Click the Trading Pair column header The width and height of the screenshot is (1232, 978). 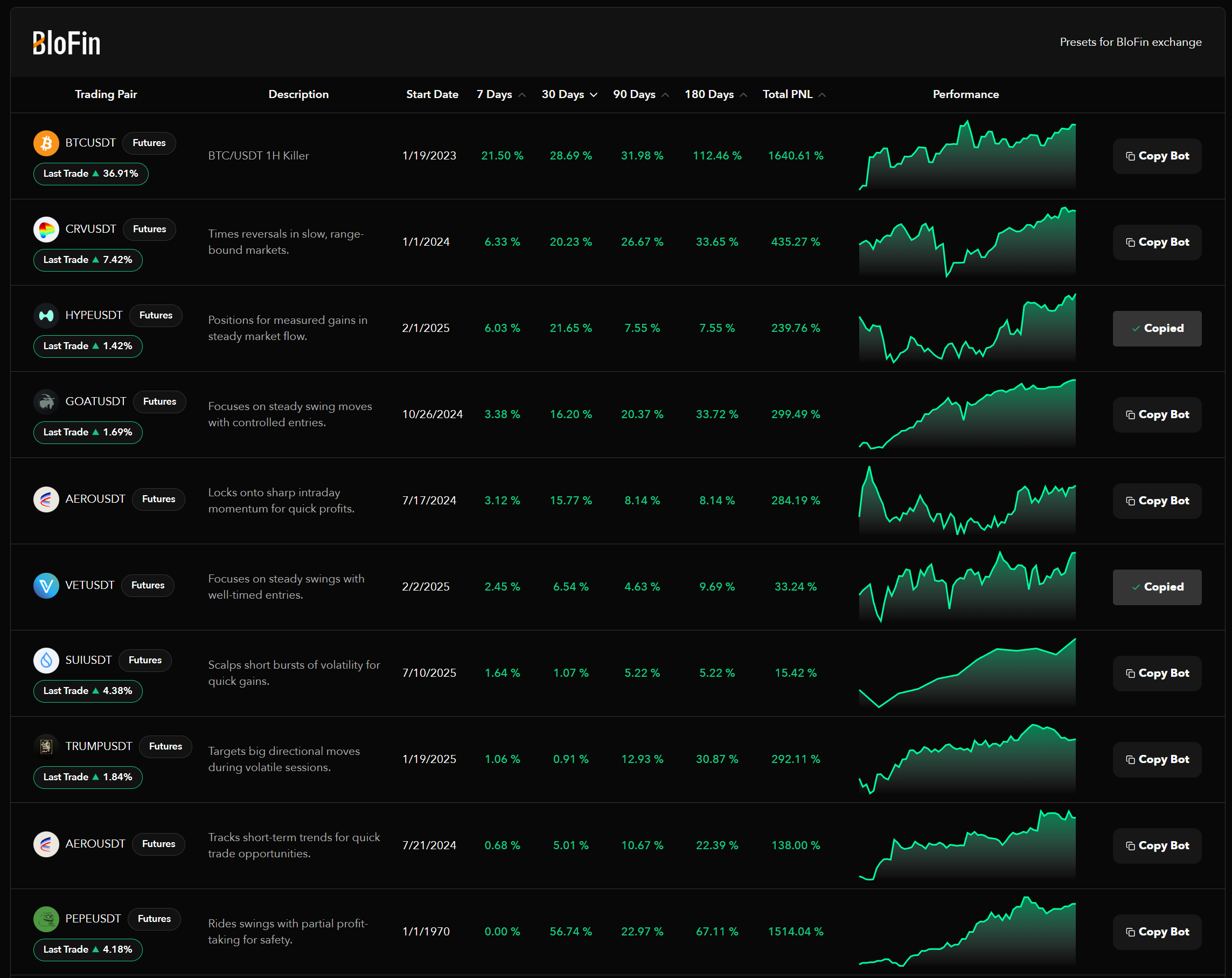(x=106, y=95)
